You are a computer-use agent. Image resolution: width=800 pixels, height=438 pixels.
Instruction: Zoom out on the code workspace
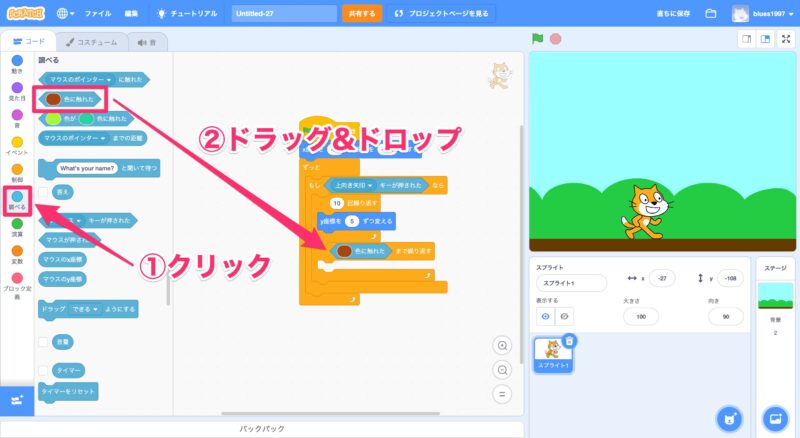pyautogui.click(x=503, y=370)
